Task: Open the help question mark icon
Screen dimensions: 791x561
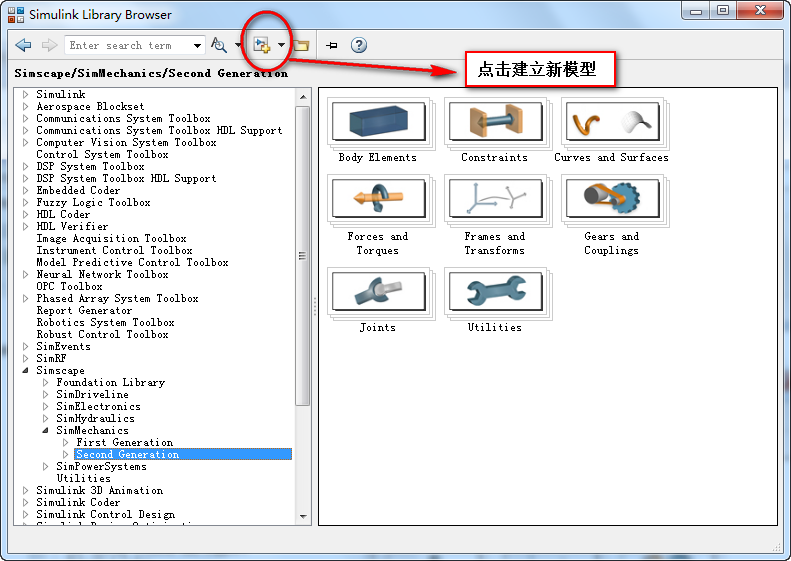Action: point(359,45)
